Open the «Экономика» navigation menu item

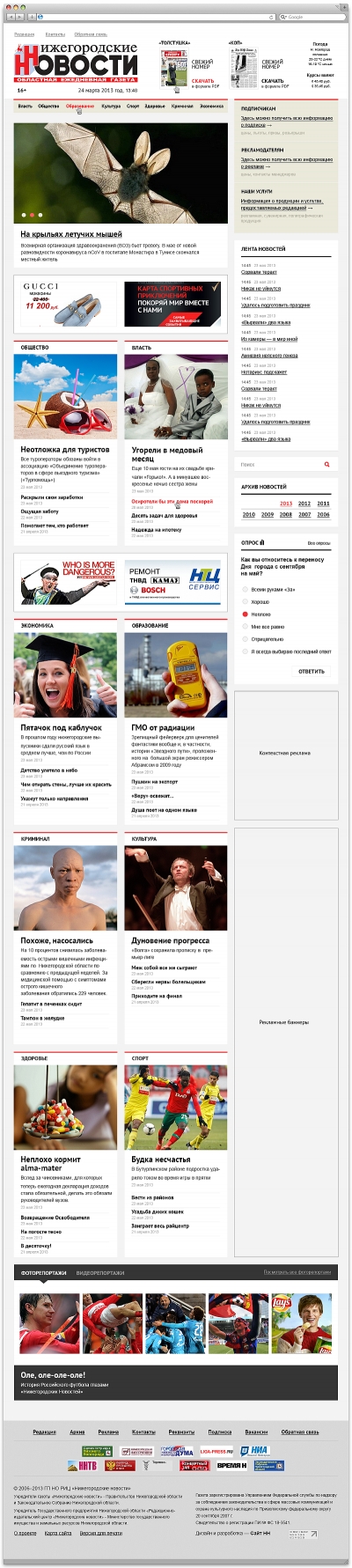pyautogui.click(x=211, y=106)
